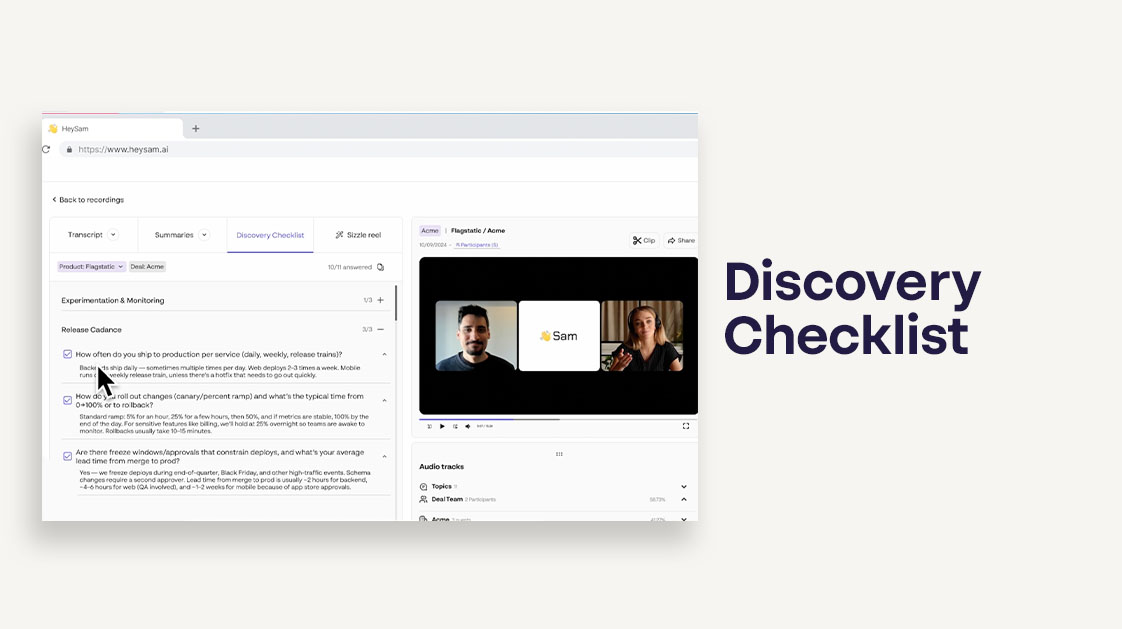Click the Deal: Acme tag
The width and height of the screenshot is (1122, 629).
[147, 266]
